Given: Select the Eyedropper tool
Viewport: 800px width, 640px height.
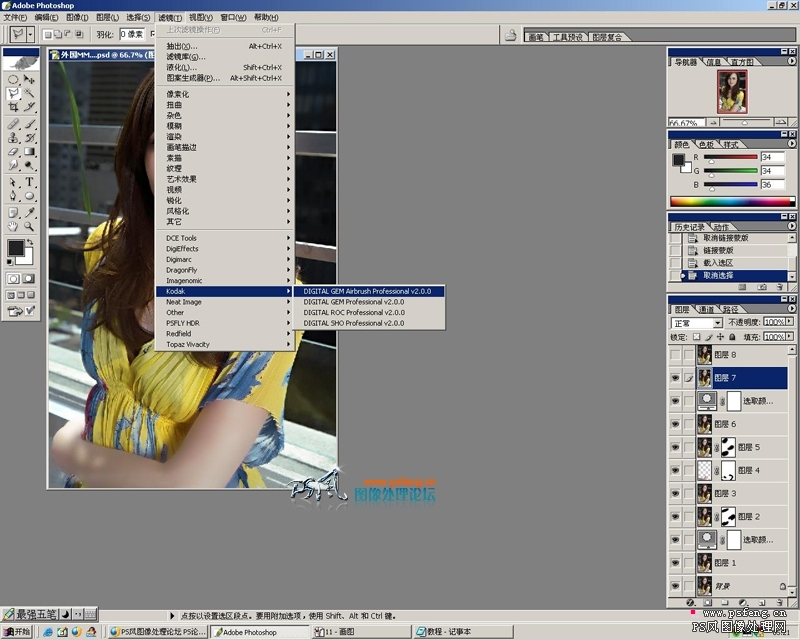Looking at the screenshot, I should (x=29, y=213).
